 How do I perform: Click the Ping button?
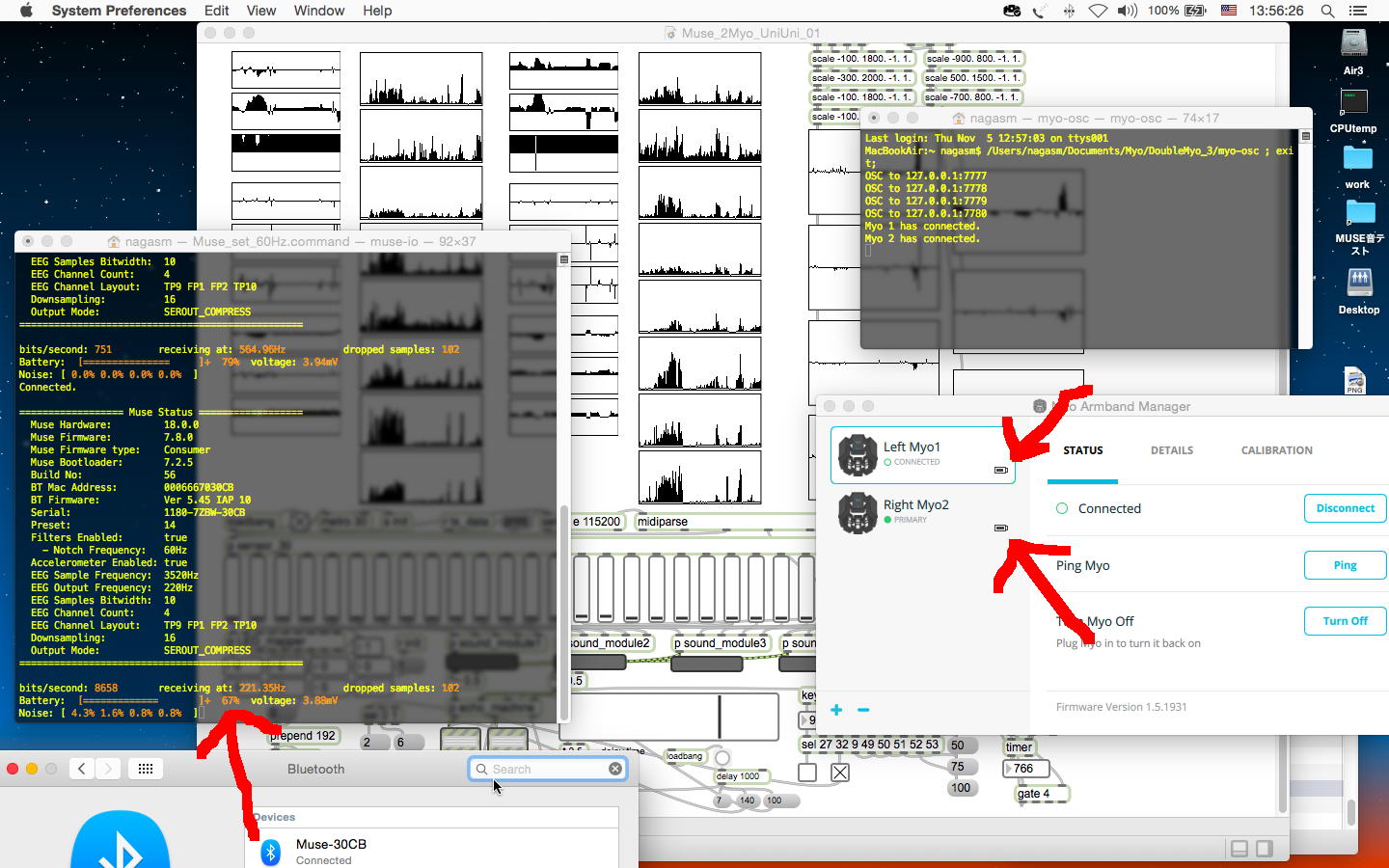pos(1345,565)
